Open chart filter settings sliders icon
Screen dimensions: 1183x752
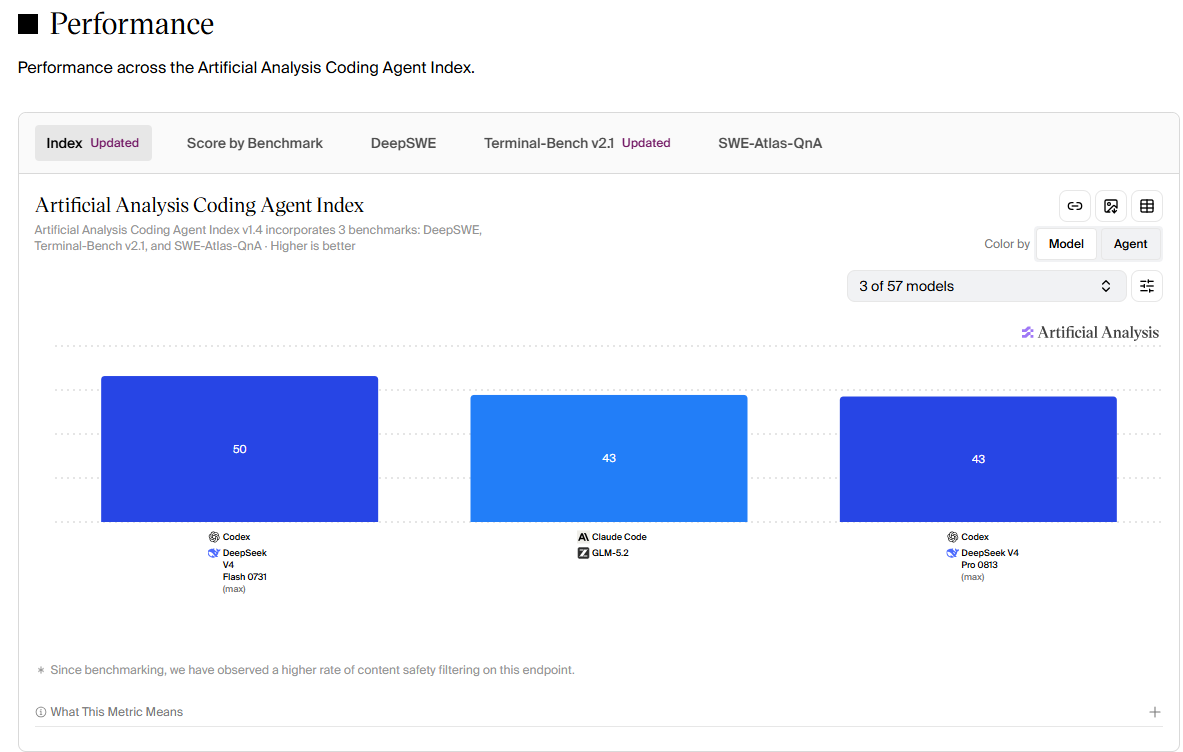tap(1147, 286)
